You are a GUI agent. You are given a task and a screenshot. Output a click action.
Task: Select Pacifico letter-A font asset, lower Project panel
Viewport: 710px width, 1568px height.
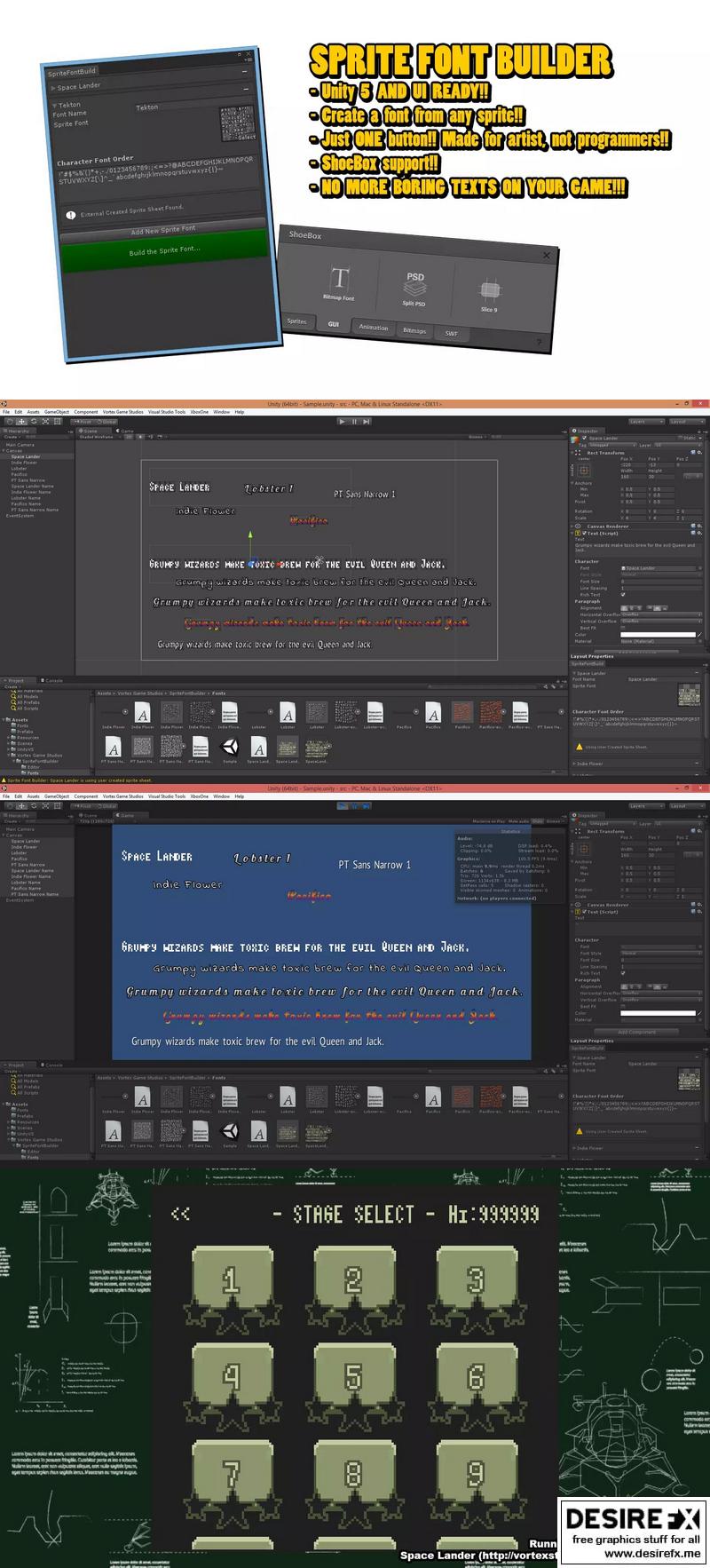pyautogui.click(x=433, y=1097)
